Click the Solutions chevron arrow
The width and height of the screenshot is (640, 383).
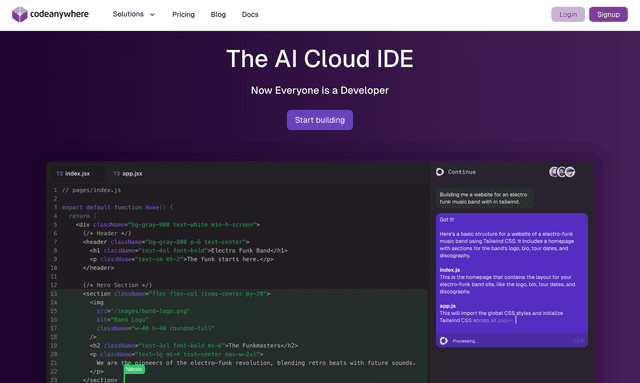[x=152, y=15]
